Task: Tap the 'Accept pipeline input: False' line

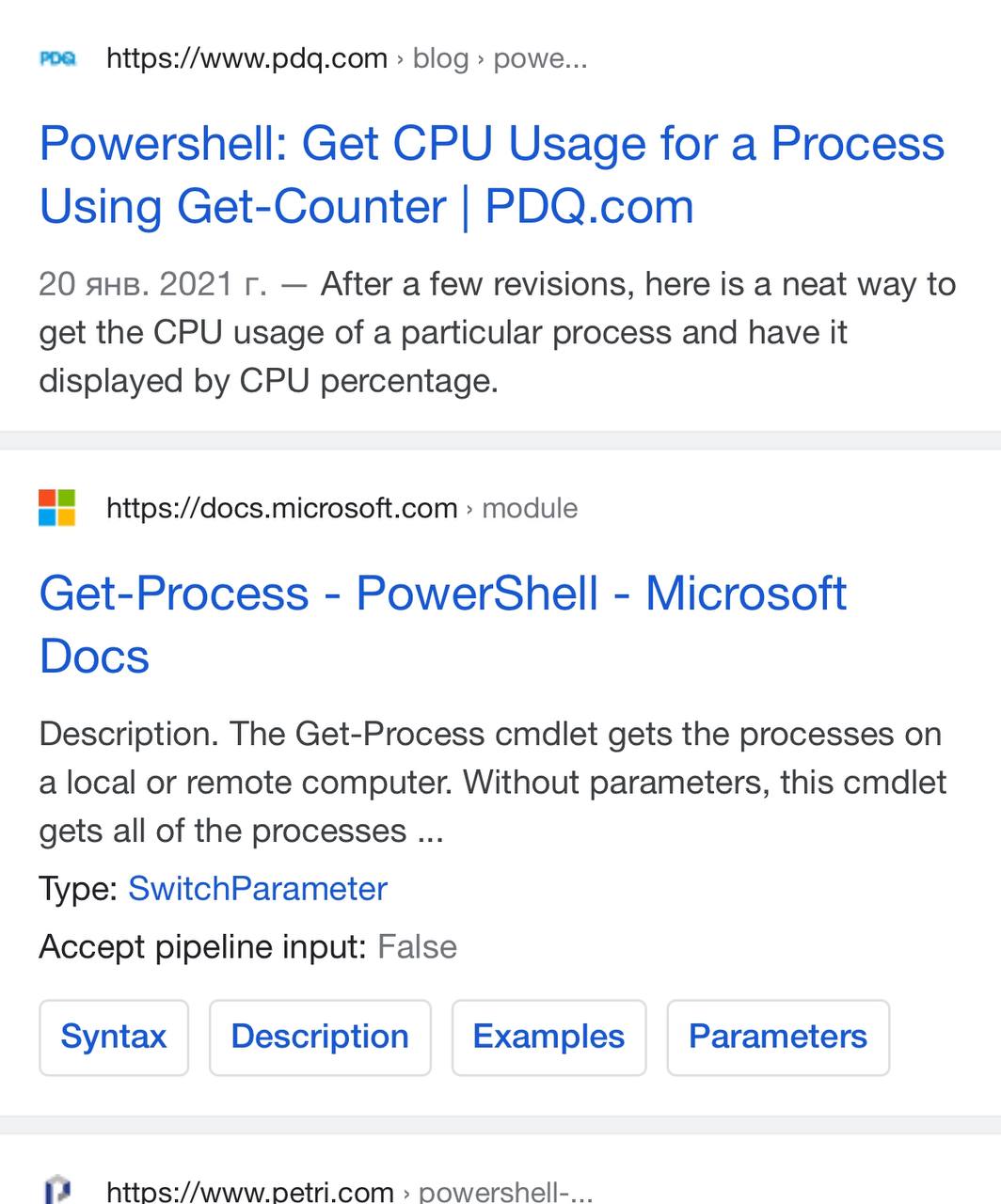Action: point(247,947)
